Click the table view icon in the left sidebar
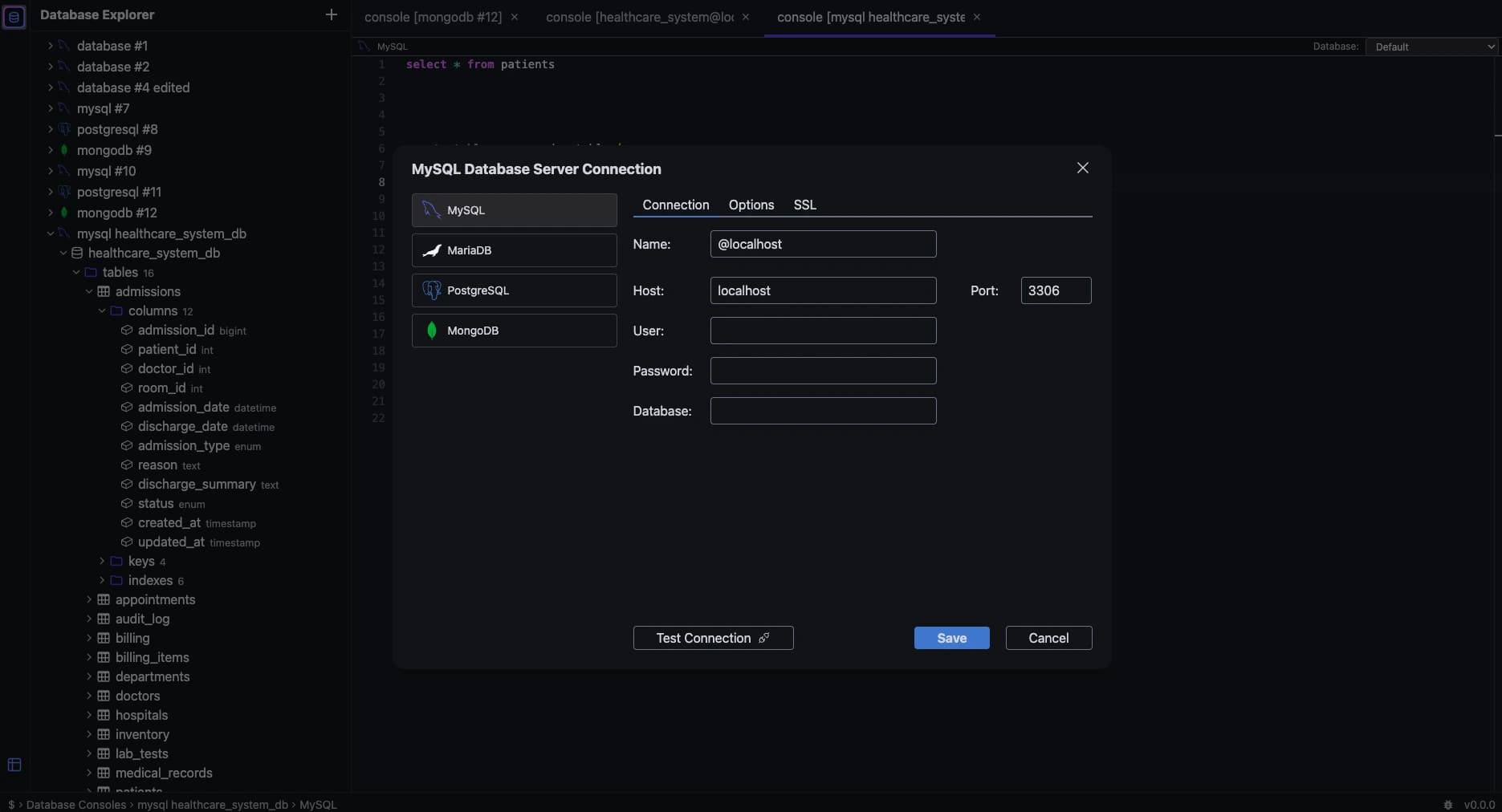Image resolution: width=1502 pixels, height=812 pixels. point(14,765)
